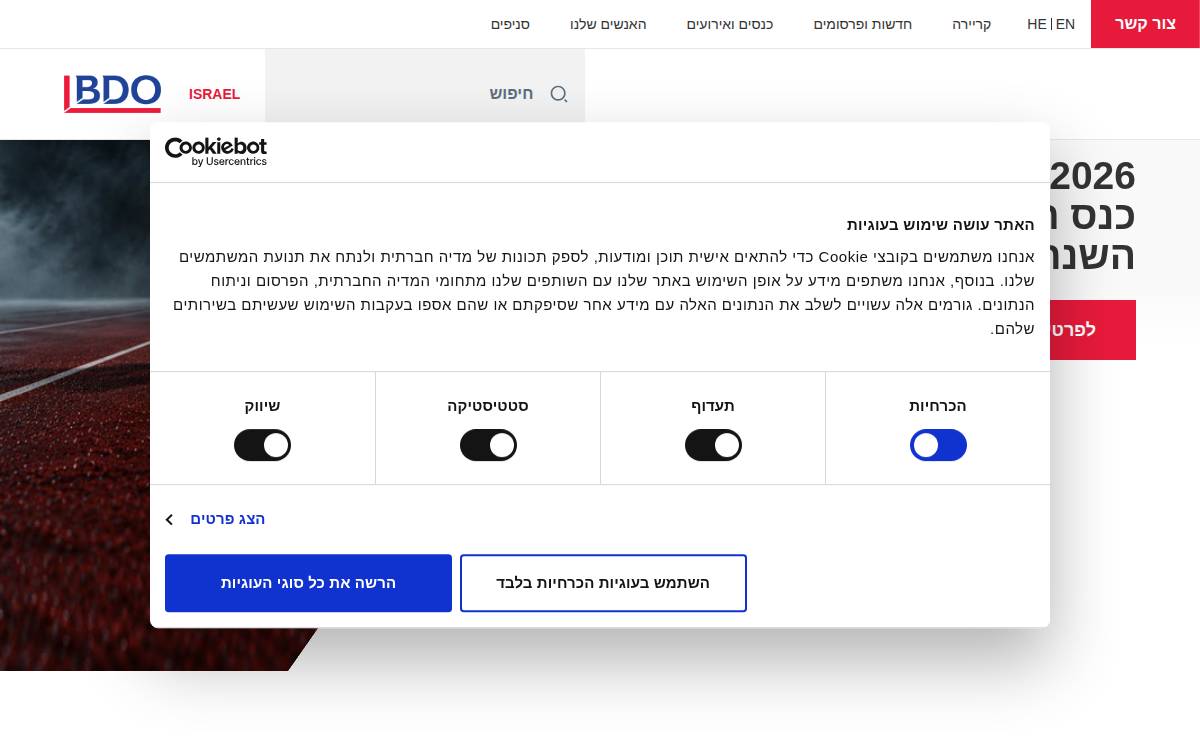The height and width of the screenshot is (750, 1200).
Task: Switch language to HE
Action: point(1037,24)
